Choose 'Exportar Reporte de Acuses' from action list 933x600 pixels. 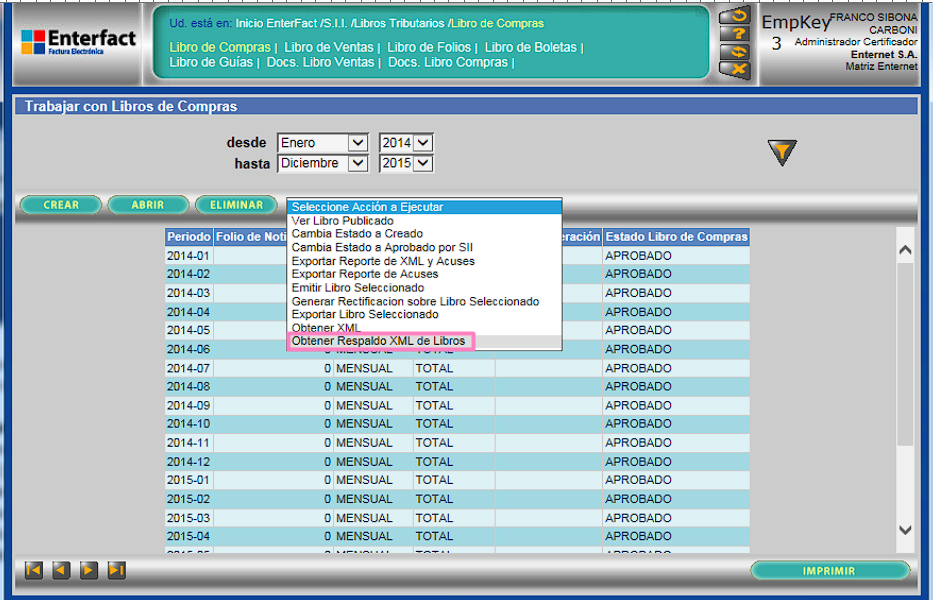pyautogui.click(x=364, y=274)
